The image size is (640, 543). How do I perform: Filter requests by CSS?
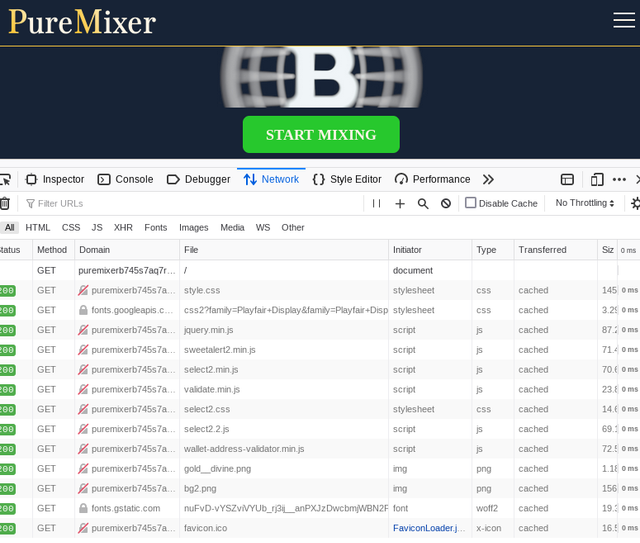[x=71, y=227]
